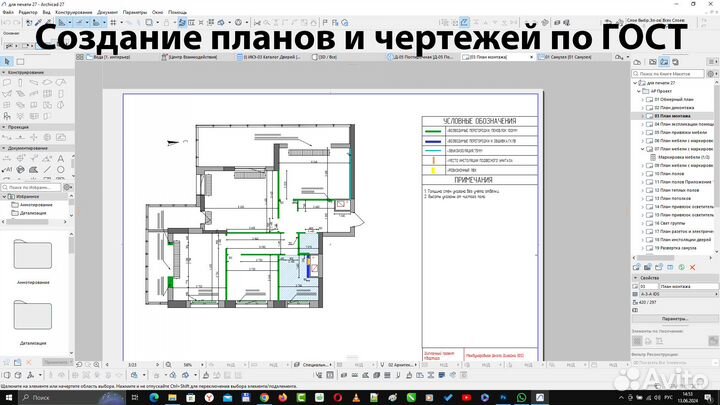720x405 pixels.
Task: Pick the Beam tool in Конструирование
Action: (34, 83)
